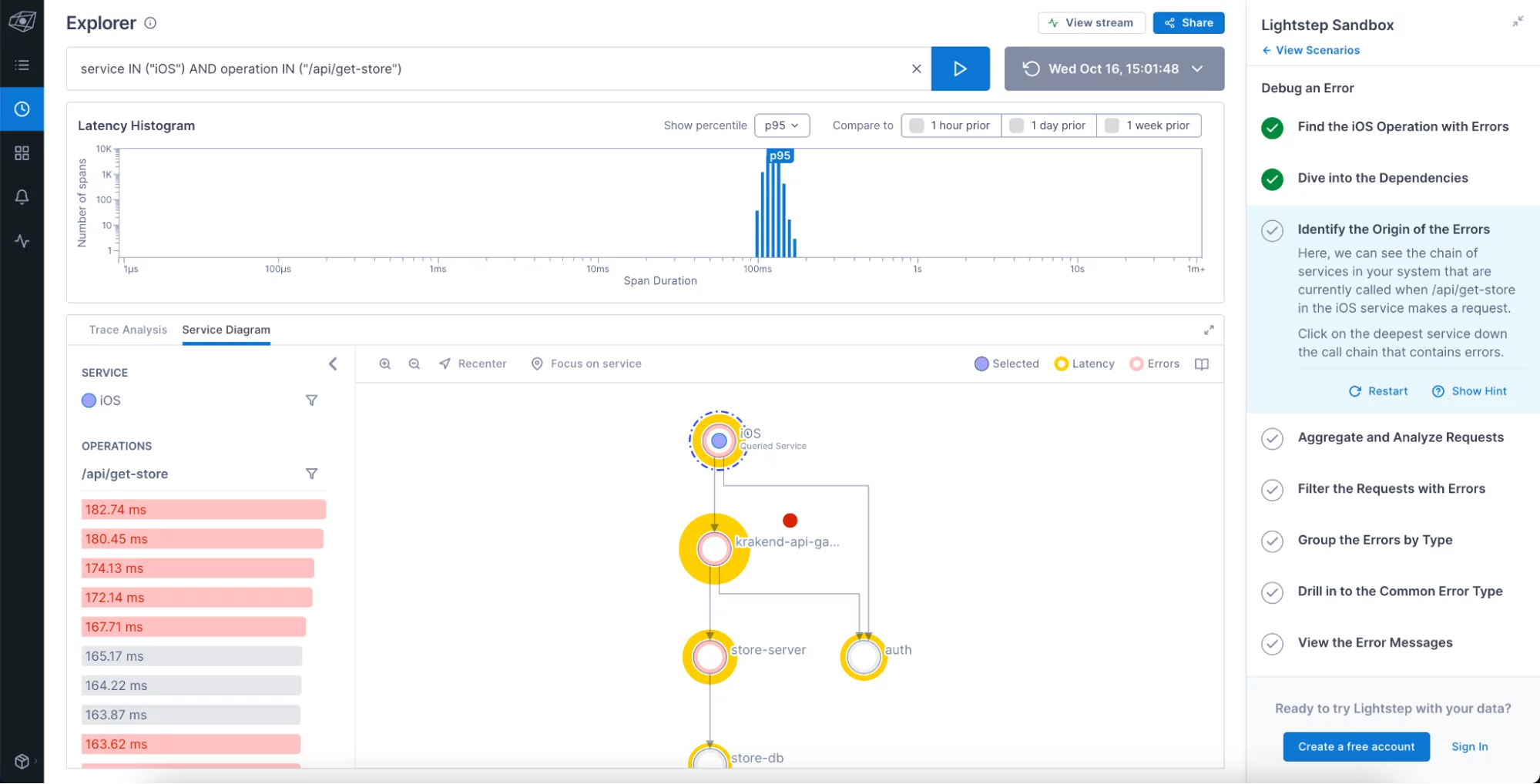
Task: Enable the 1 day prior comparison
Action: pos(1048,126)
